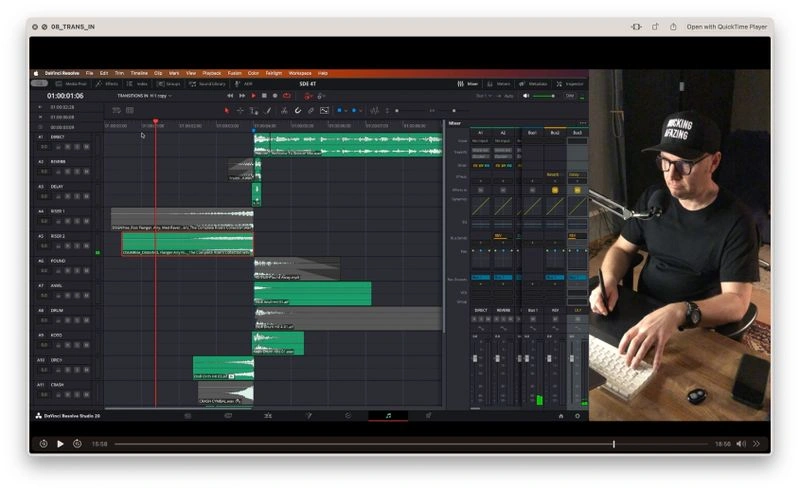Viewport: 800px width, 491px height.
Task: Select the Pencil draw tool
Action: tap(269, 110)
